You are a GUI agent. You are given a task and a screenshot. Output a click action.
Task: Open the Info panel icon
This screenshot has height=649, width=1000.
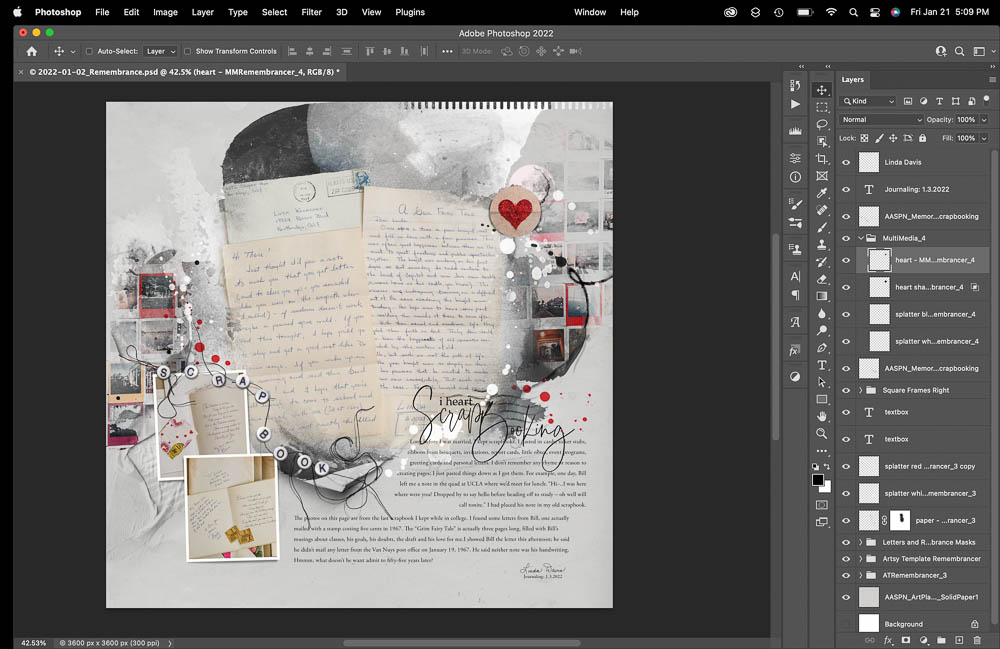coord(795,177)
